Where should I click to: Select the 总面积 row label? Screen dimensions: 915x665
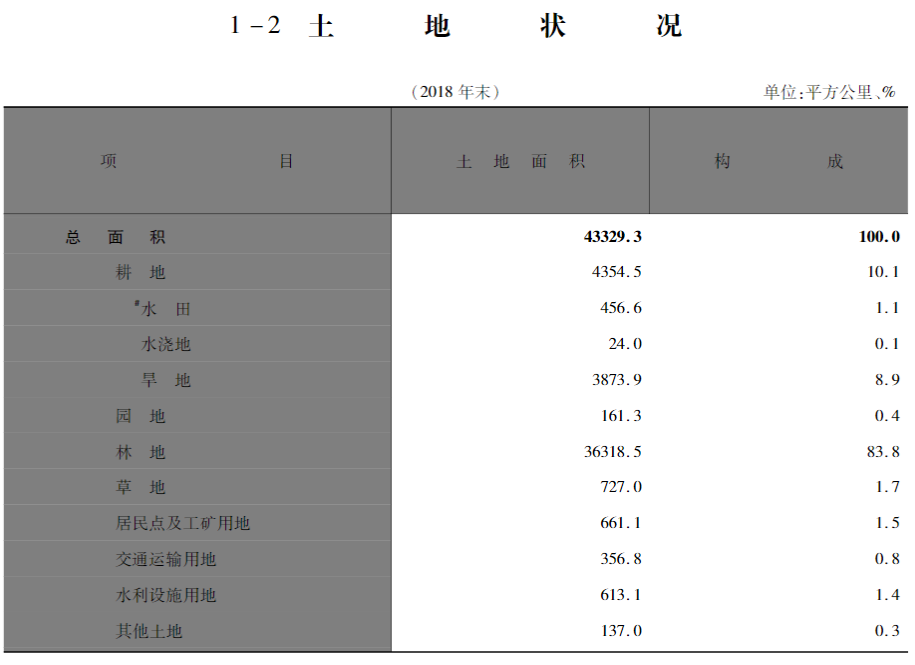coord(116,237)
